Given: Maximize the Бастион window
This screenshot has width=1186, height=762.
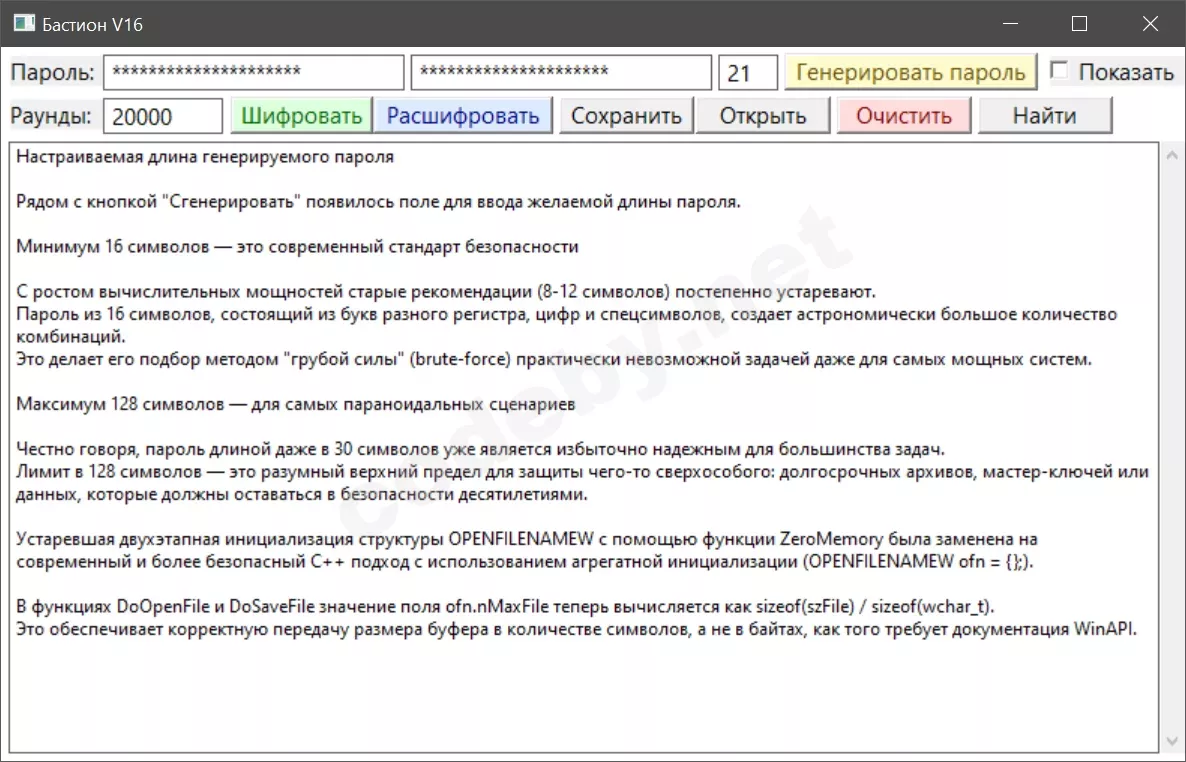Looking at the screenshot, I should pyautogui.click(x=1079, y=22).
